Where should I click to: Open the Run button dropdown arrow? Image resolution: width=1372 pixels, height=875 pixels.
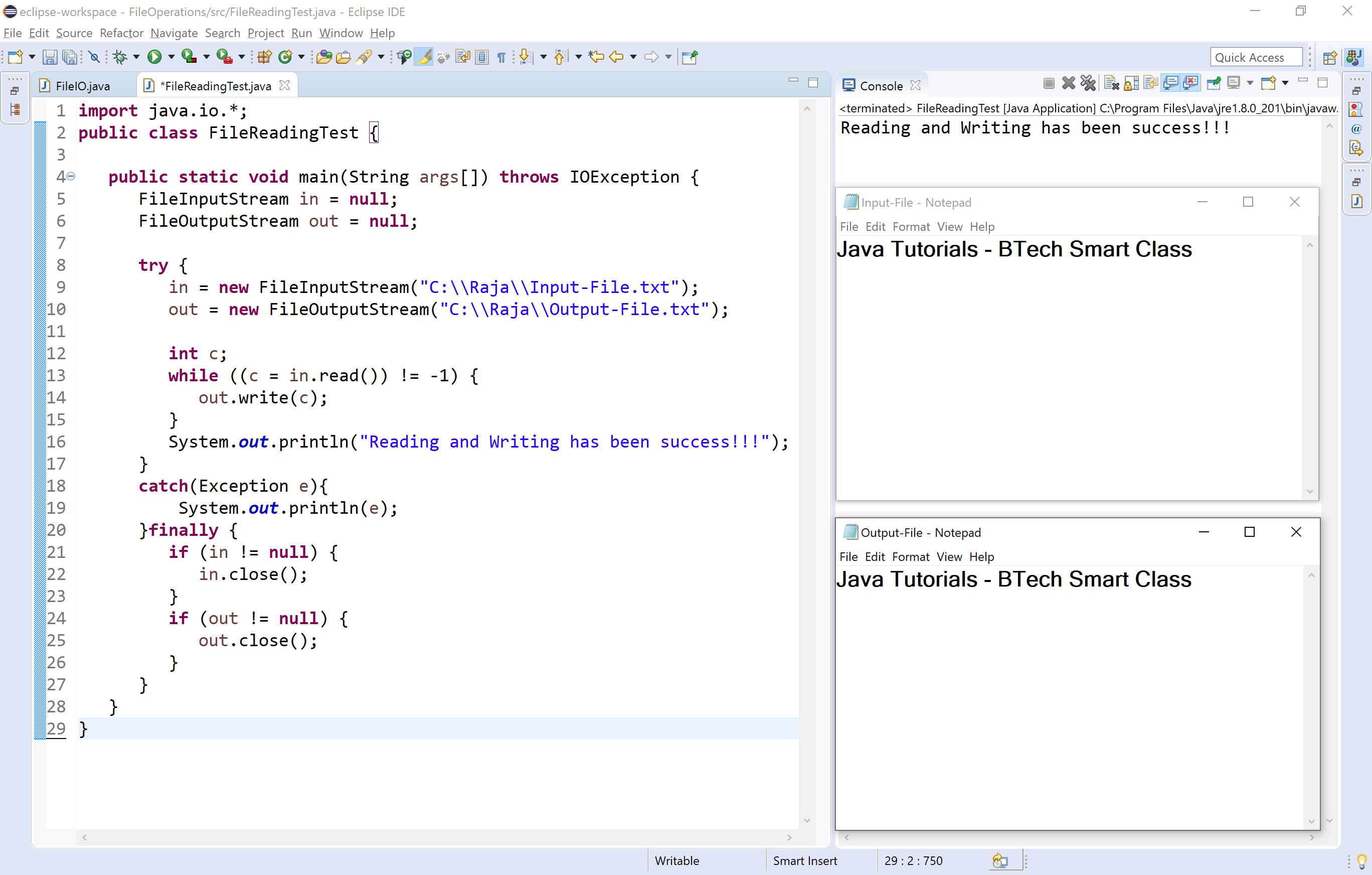171,57
